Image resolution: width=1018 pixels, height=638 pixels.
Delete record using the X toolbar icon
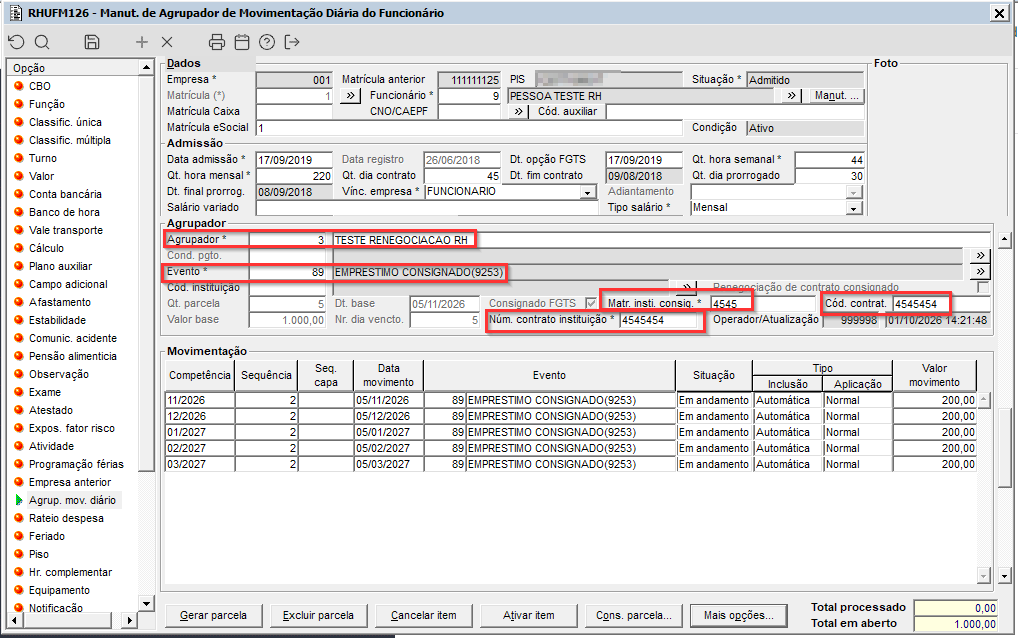tap(167, 42)
